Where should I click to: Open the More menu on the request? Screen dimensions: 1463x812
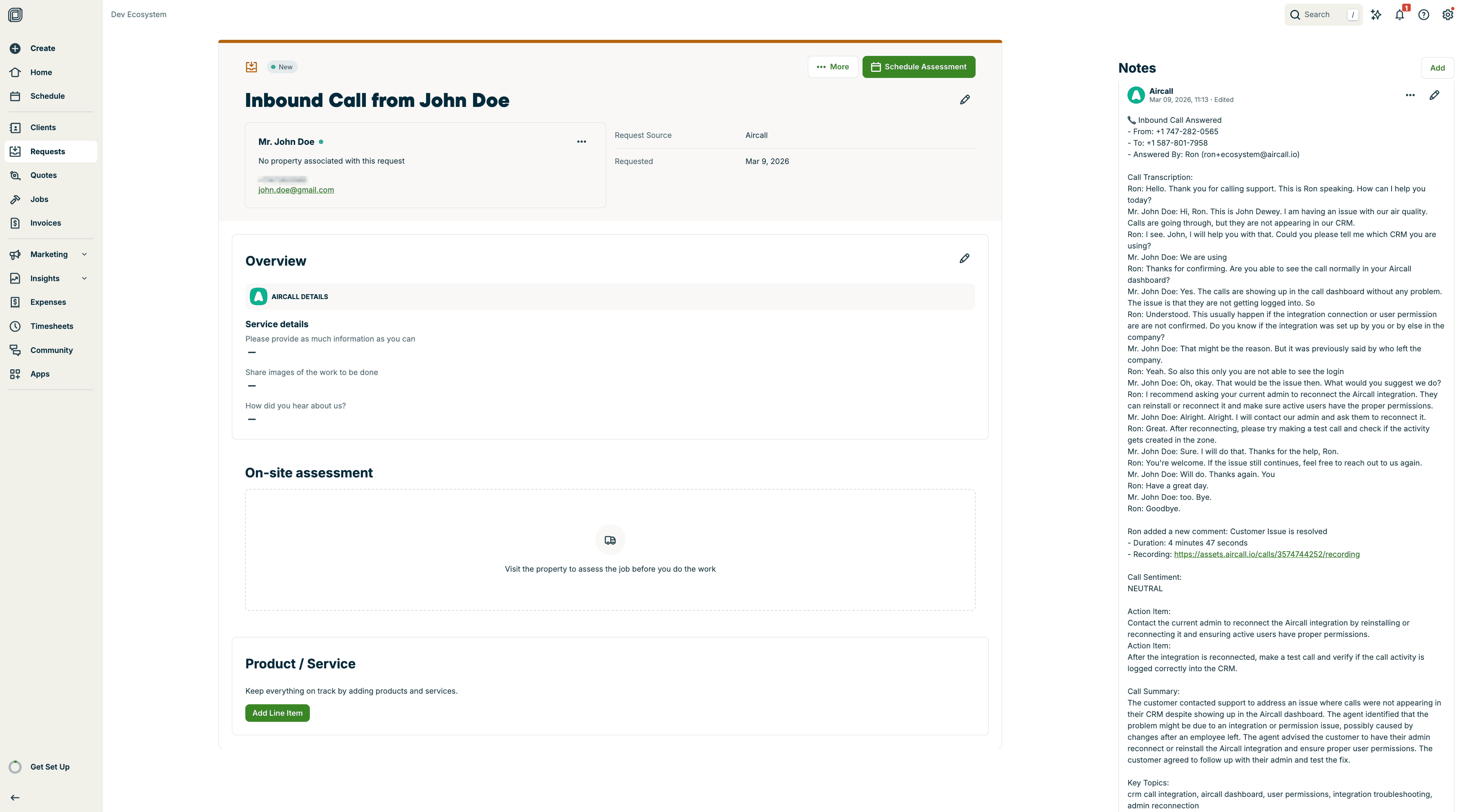[833, 67]
